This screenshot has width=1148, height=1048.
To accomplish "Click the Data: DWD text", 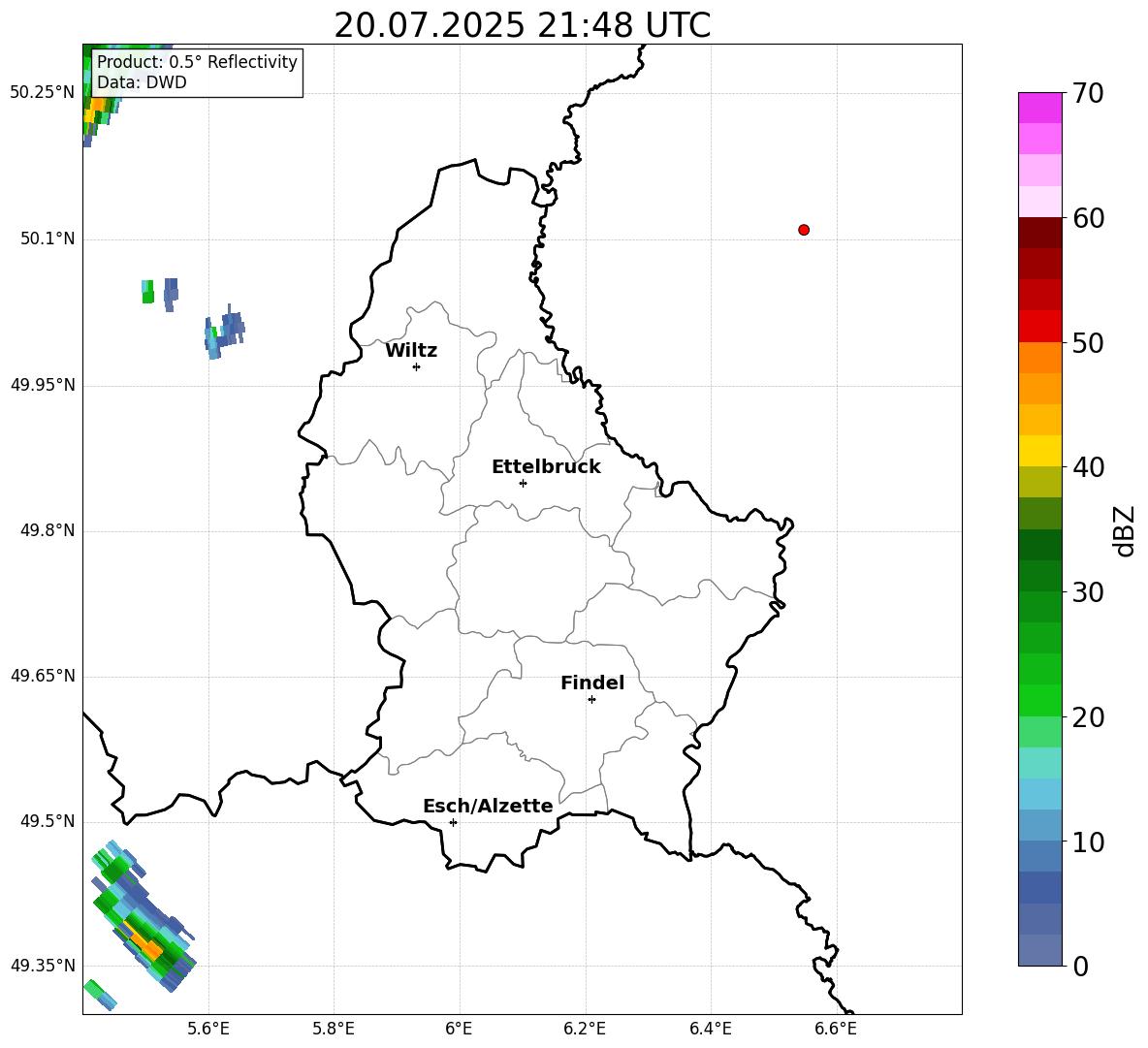I will 142,82.
